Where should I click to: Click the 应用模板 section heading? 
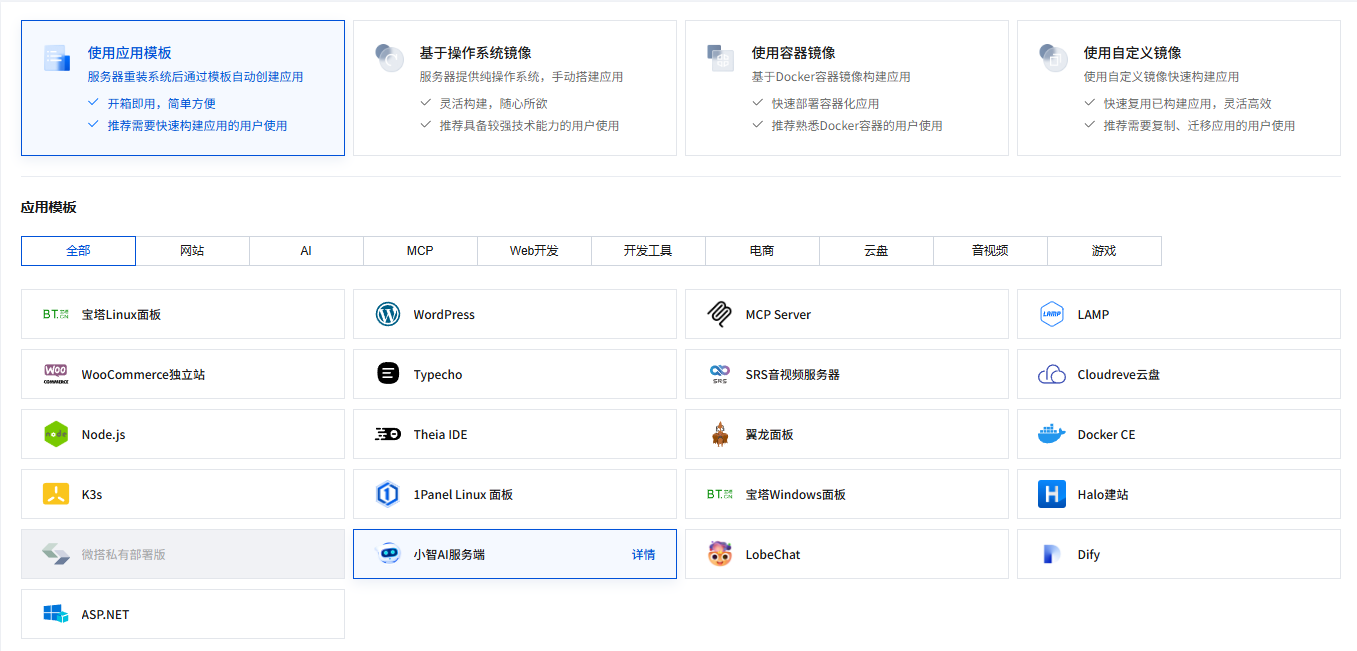click(49, 207)
